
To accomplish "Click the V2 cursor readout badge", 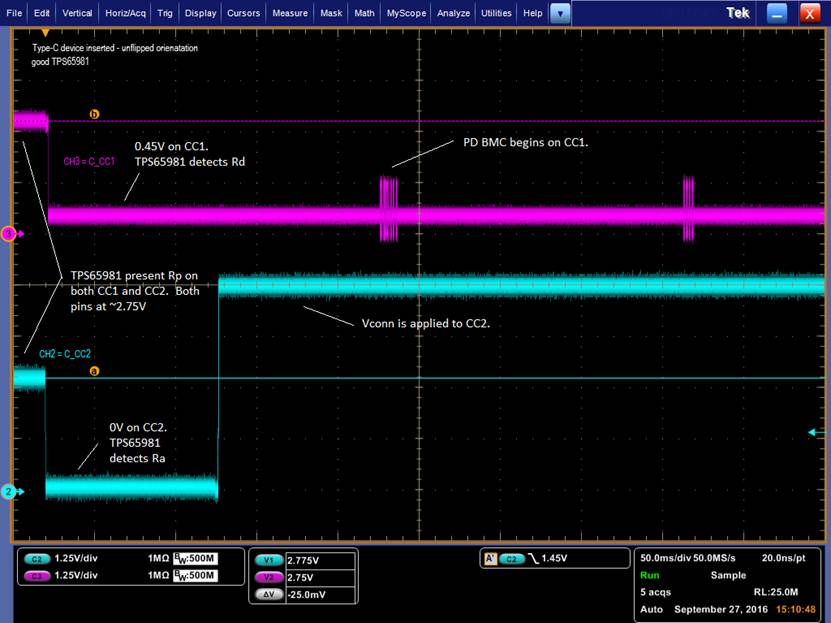I will (x=269, y=577).
